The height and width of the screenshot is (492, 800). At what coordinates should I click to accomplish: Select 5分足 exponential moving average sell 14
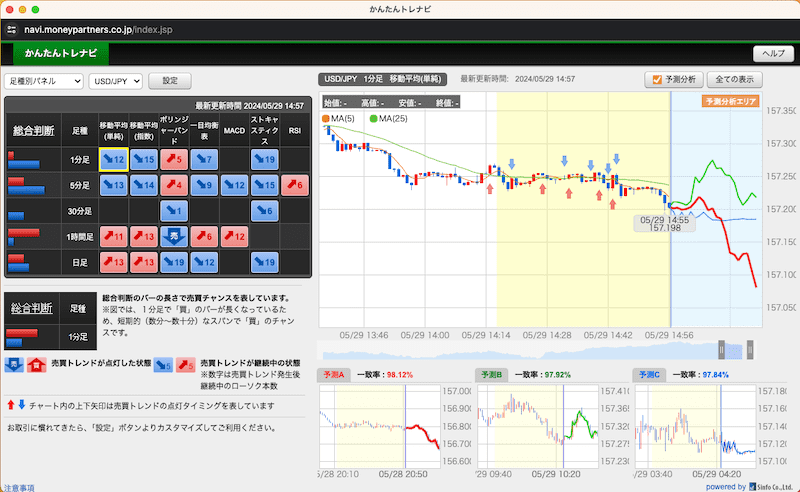143,185
